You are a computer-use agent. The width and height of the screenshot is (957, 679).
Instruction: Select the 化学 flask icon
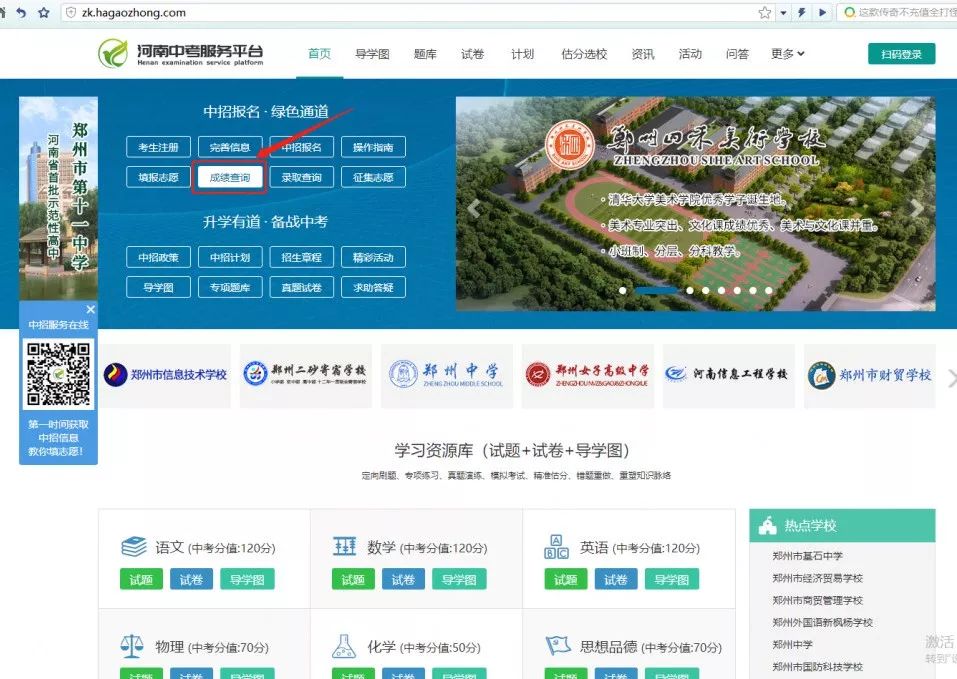[345, 645]
